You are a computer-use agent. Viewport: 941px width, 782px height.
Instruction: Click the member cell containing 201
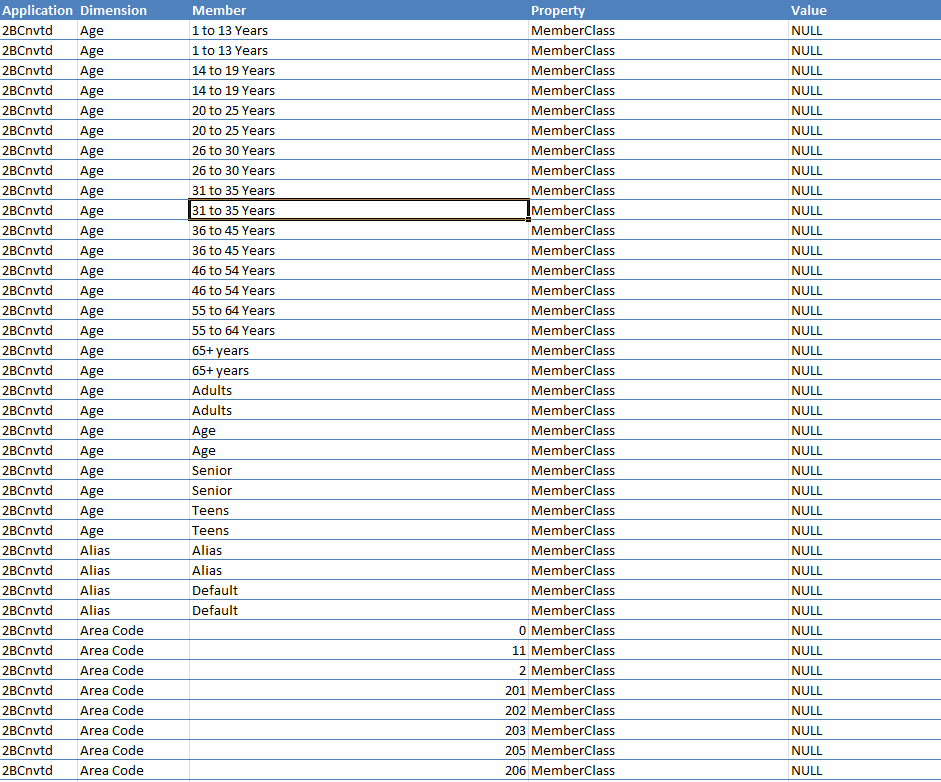(359, 691)
